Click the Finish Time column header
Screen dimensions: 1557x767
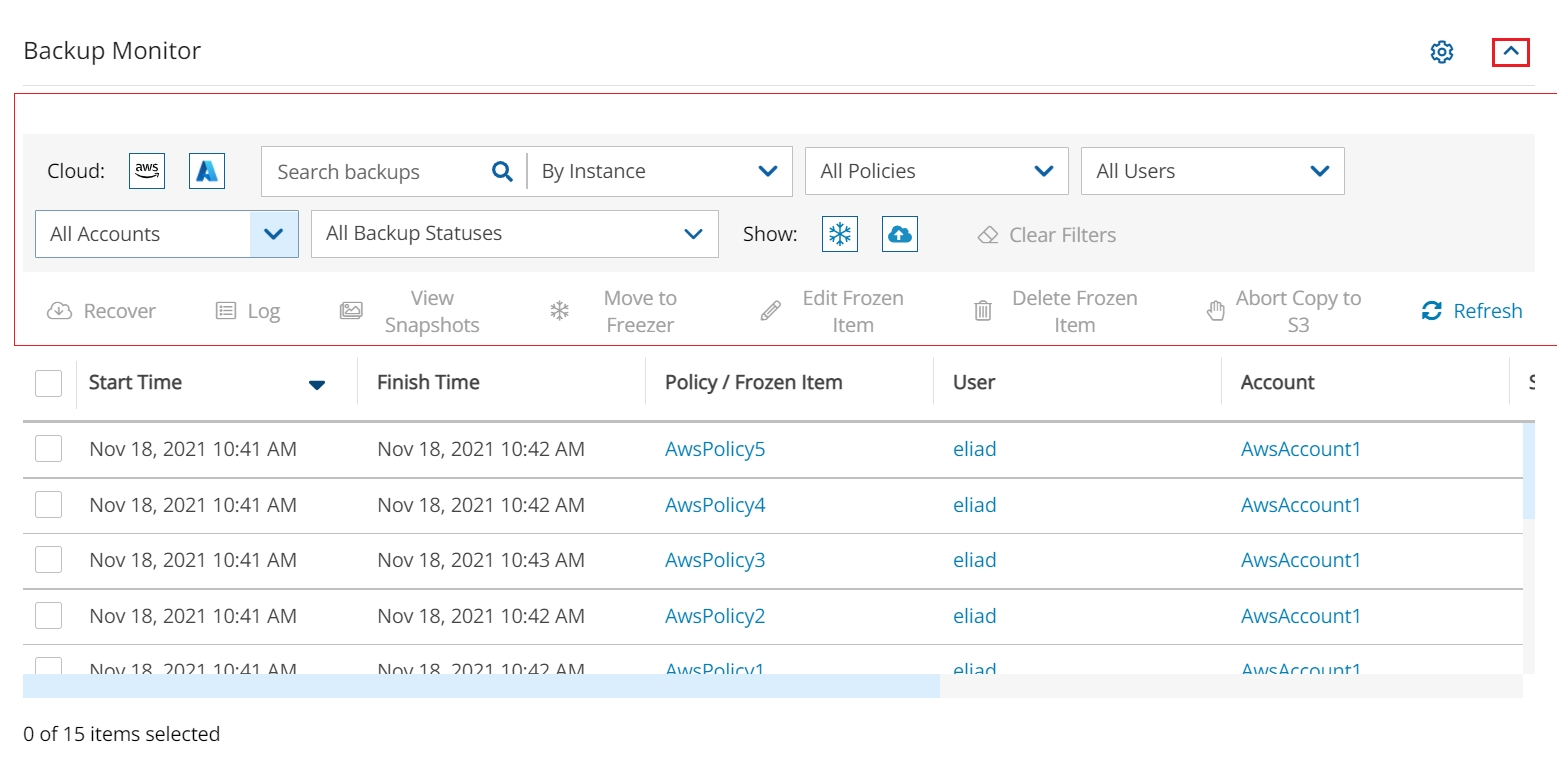pyautogui.click(x=428, y=383)
